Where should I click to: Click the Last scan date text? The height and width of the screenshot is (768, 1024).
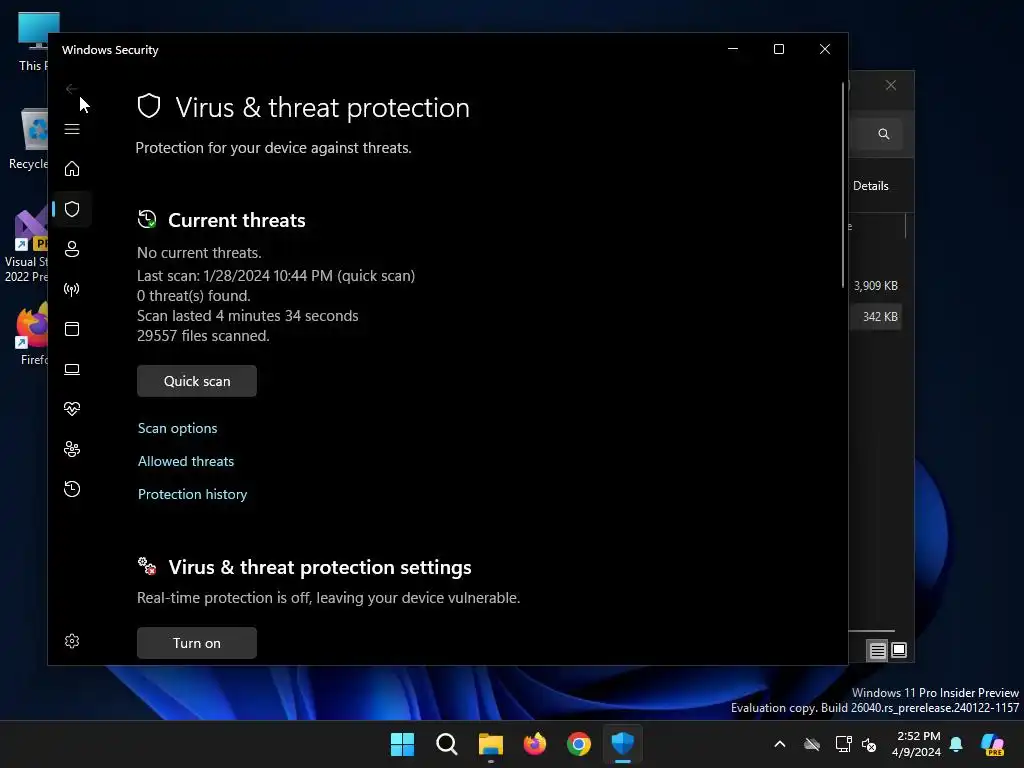(x=276, y=276)
